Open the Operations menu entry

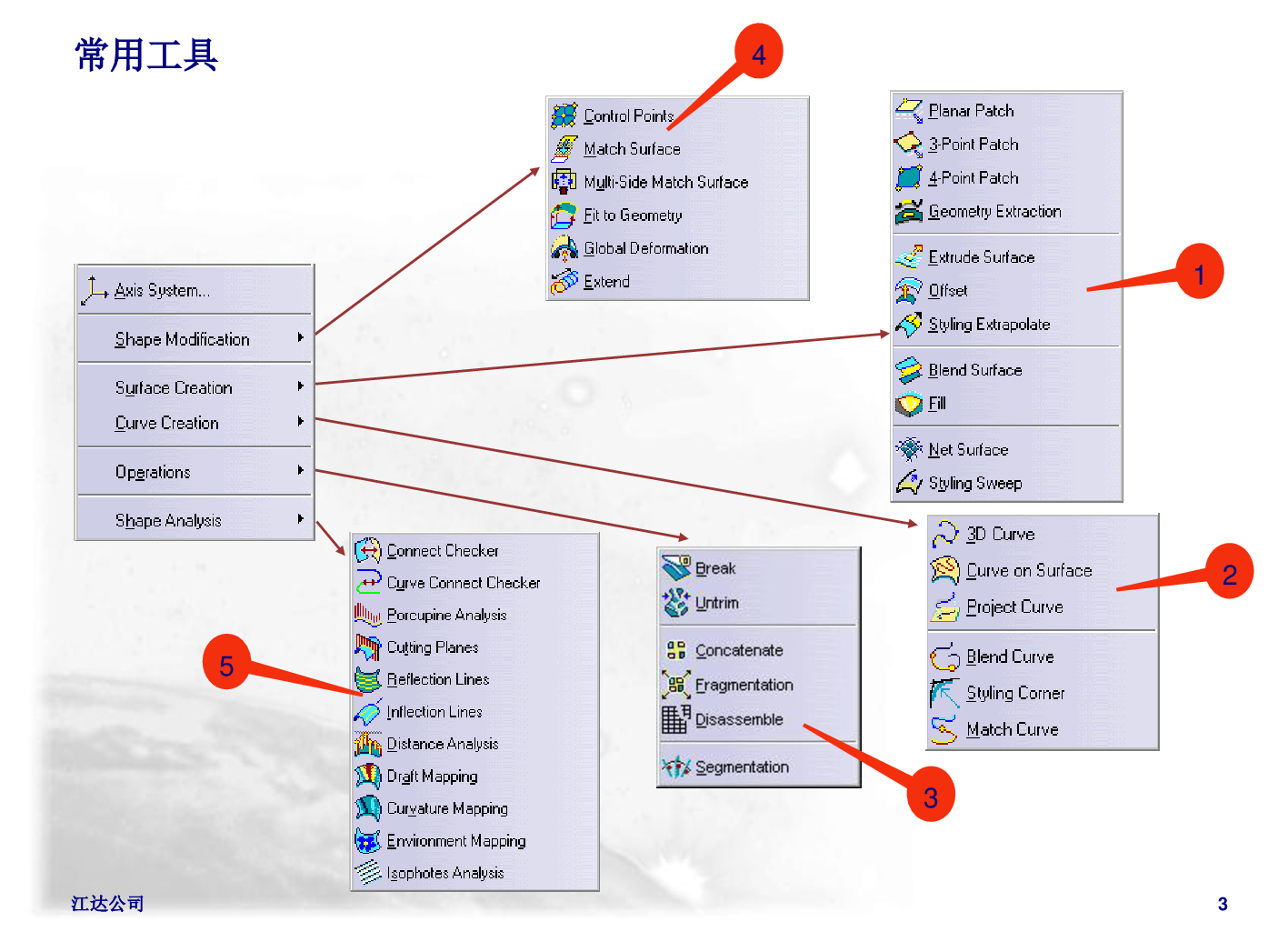click(x=153, y=472)
